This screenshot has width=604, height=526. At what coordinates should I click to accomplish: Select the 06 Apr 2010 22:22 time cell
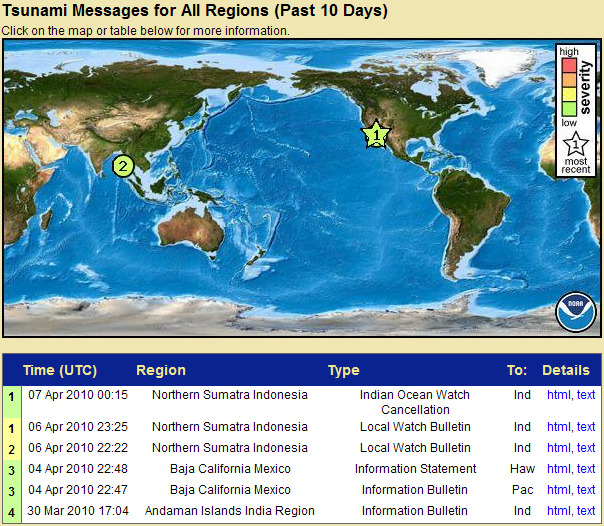click(x=78, y=448)
